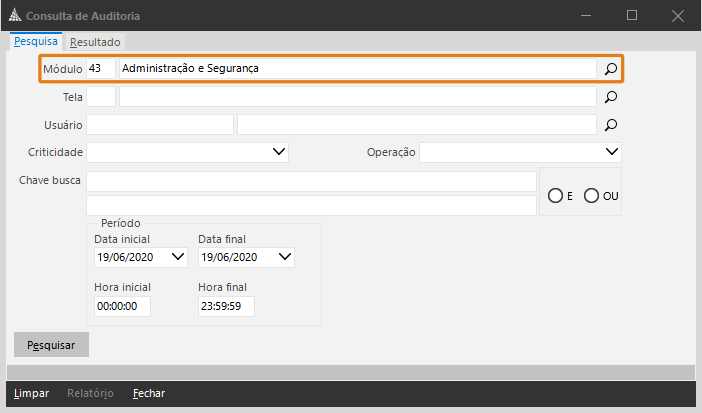
Task: Click the Módulo code field containing 43
Action: [100, 69]
